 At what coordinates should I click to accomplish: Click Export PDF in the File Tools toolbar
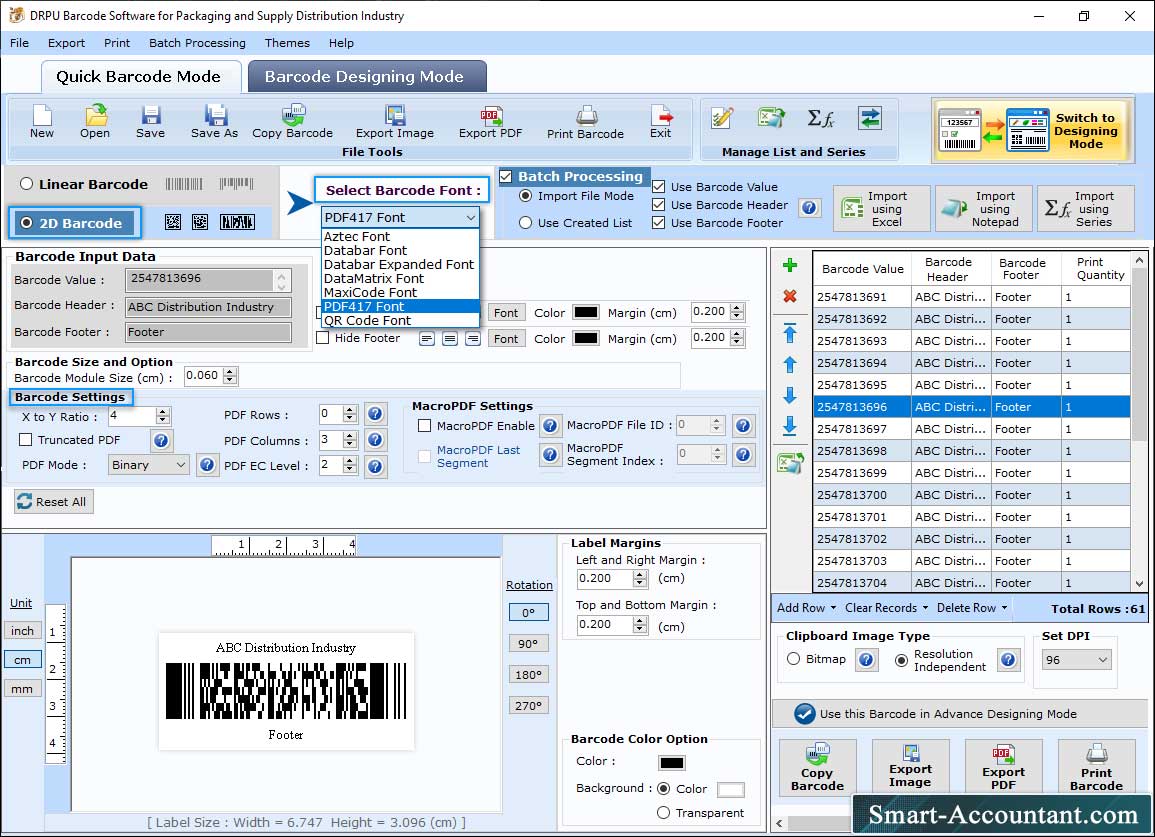(491, 122)
